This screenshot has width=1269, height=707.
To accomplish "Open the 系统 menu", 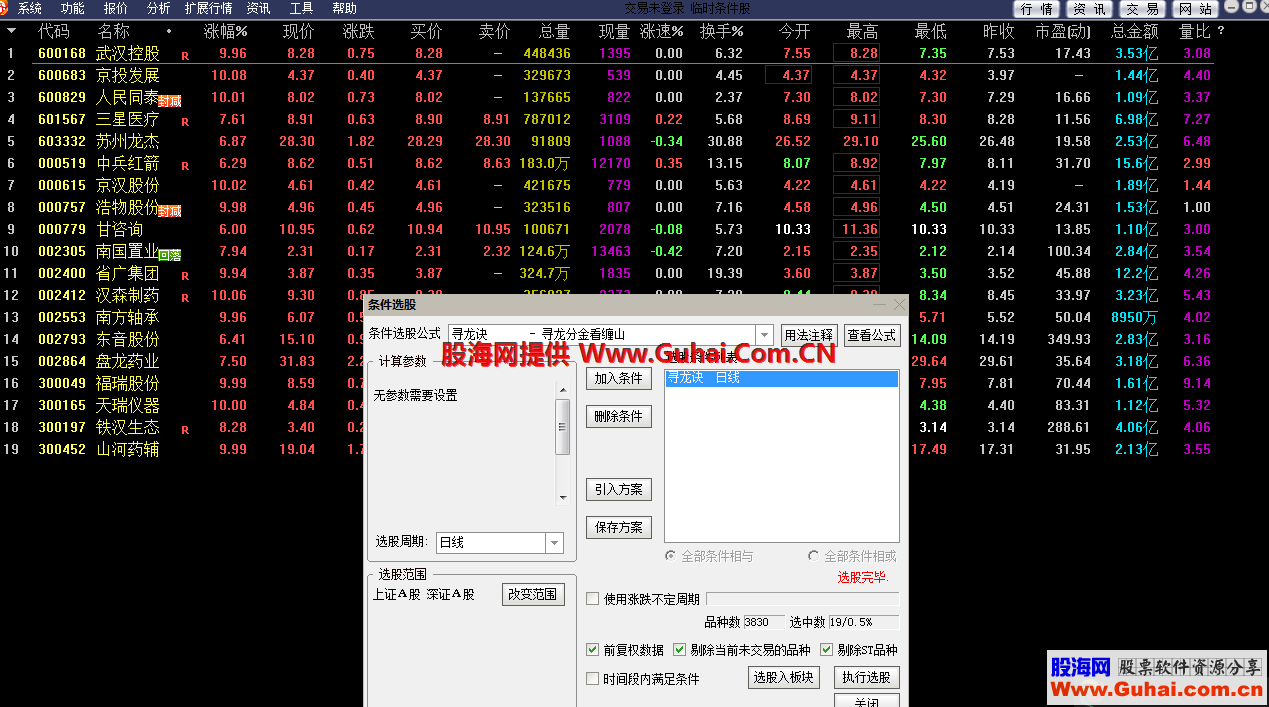I will [30, 8].
